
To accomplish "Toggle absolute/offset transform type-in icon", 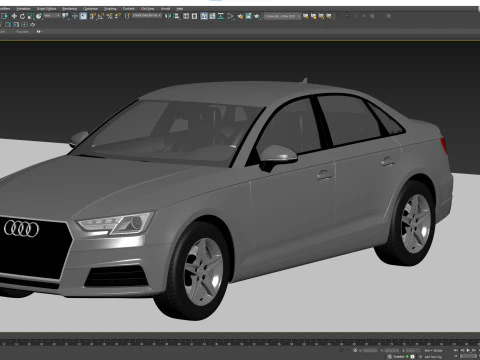I will (355, 350).
